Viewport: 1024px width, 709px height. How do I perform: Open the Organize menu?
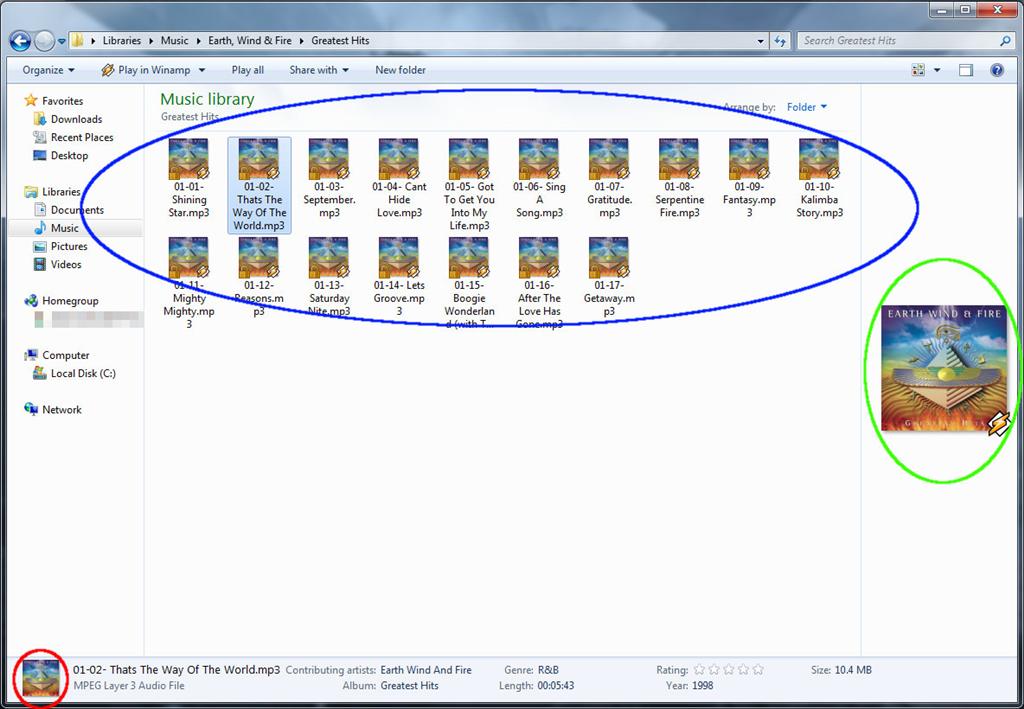point(48,70)
